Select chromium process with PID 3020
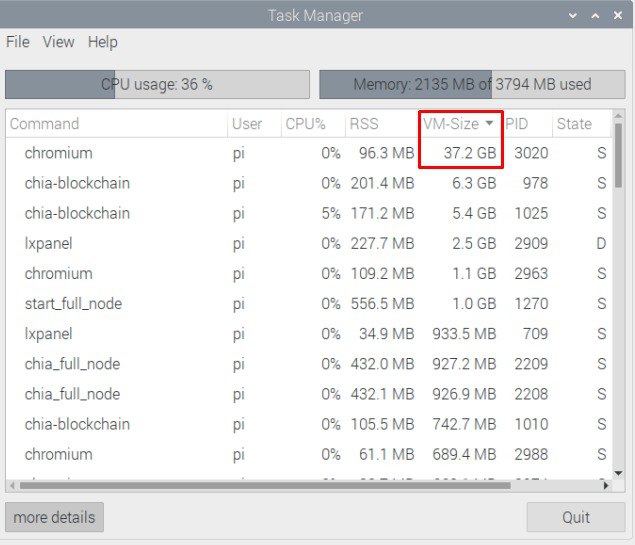Screen dimensions: 635x545 pos(308,153)
